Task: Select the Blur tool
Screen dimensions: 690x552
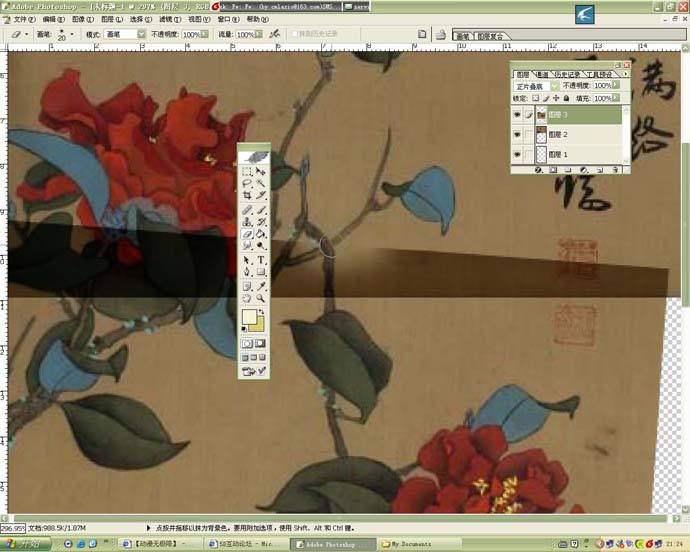Action: pos(247,245)
